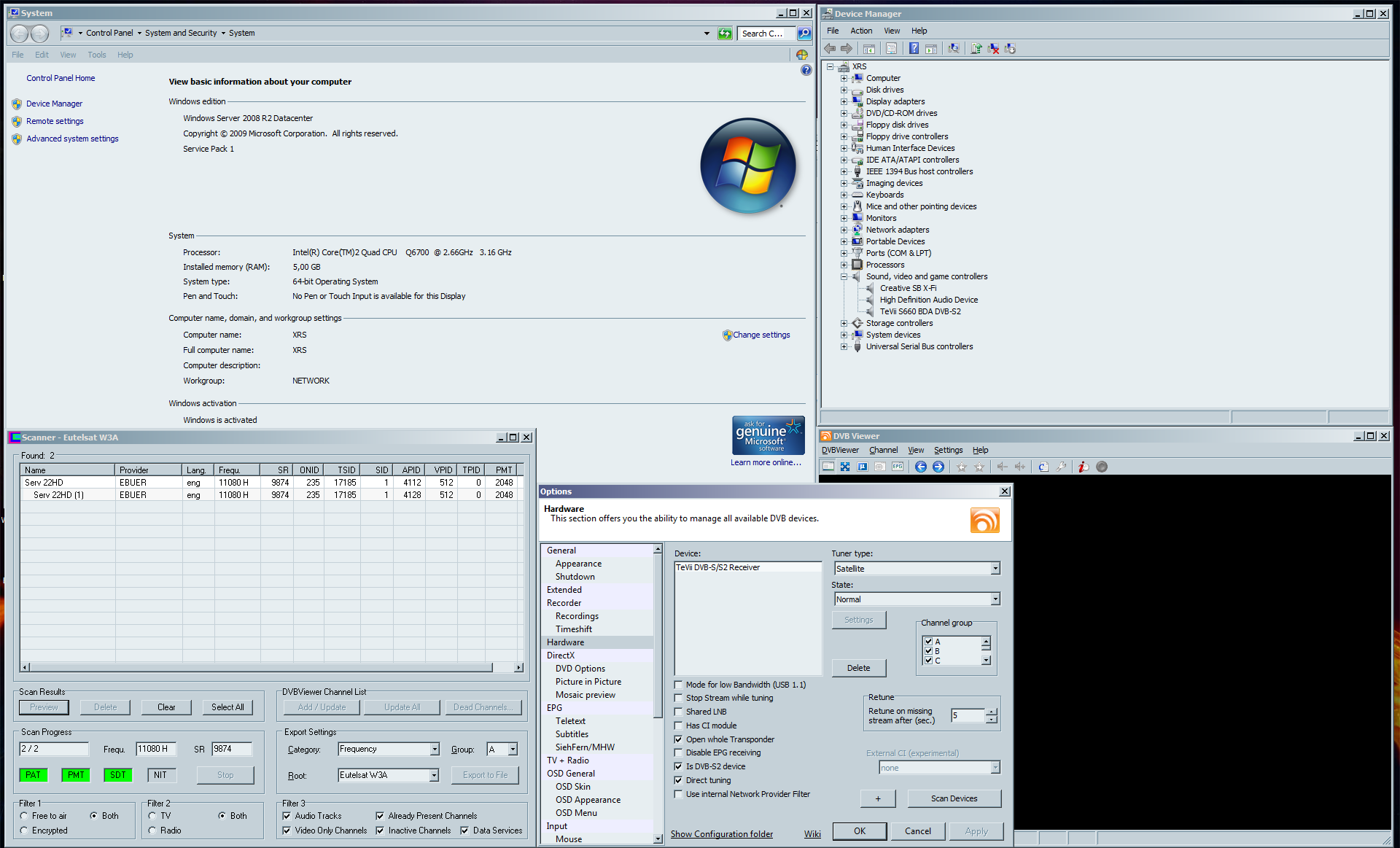Open Properties icon in Device Manager toolbar
Viewport: 1400px width, 848px height.
point(891,48)
